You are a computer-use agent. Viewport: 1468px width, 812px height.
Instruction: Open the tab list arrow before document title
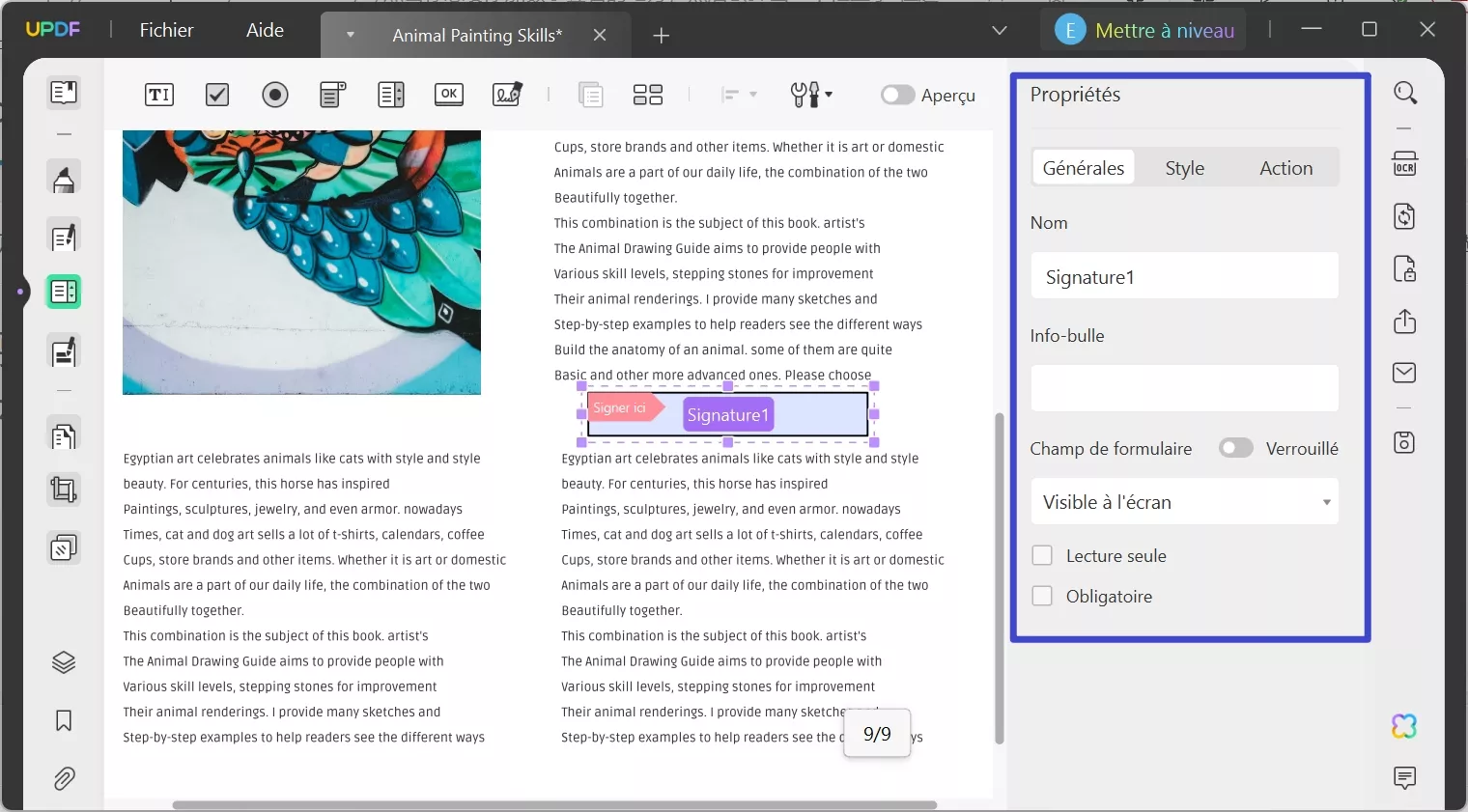coord(351,35)
